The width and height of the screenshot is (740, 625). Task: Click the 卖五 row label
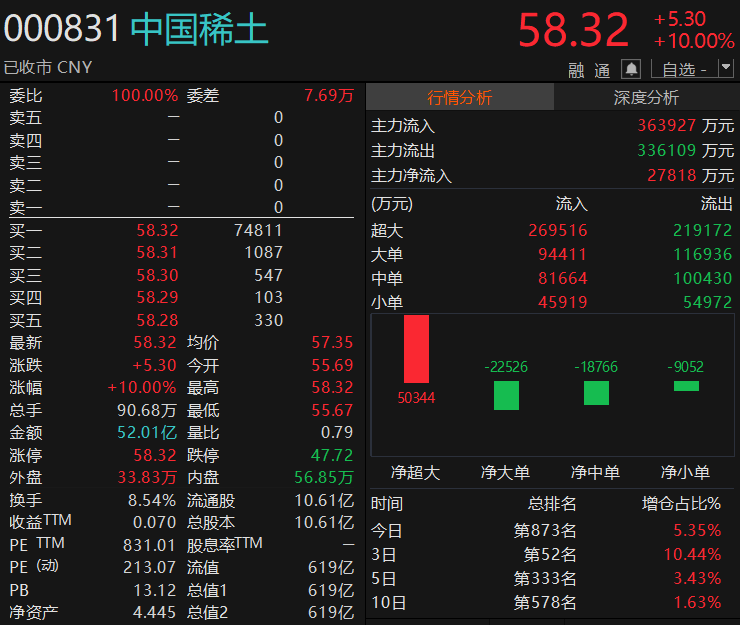tap(26, 118)
